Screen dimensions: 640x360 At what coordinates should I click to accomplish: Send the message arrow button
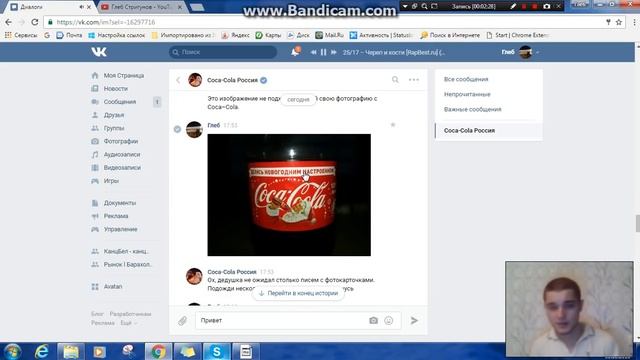(414, 320)
